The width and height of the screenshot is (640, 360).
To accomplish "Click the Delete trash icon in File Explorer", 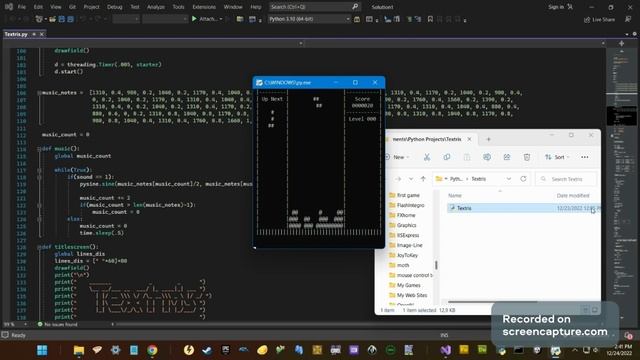I will (x=527, y=157).
